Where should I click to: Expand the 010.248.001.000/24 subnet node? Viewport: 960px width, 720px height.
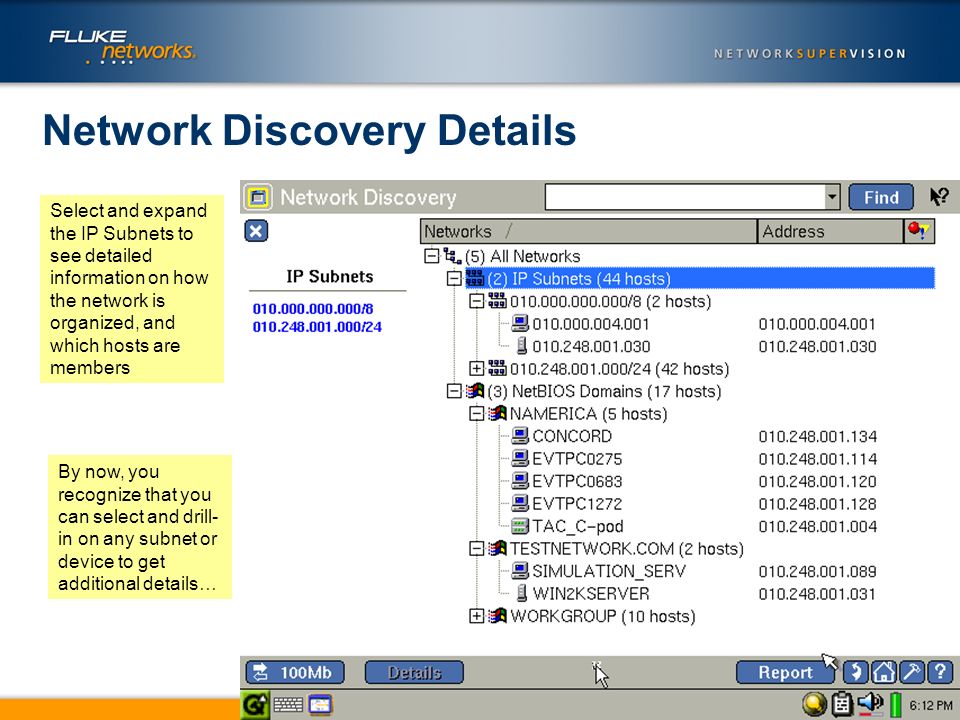[476, 369]
